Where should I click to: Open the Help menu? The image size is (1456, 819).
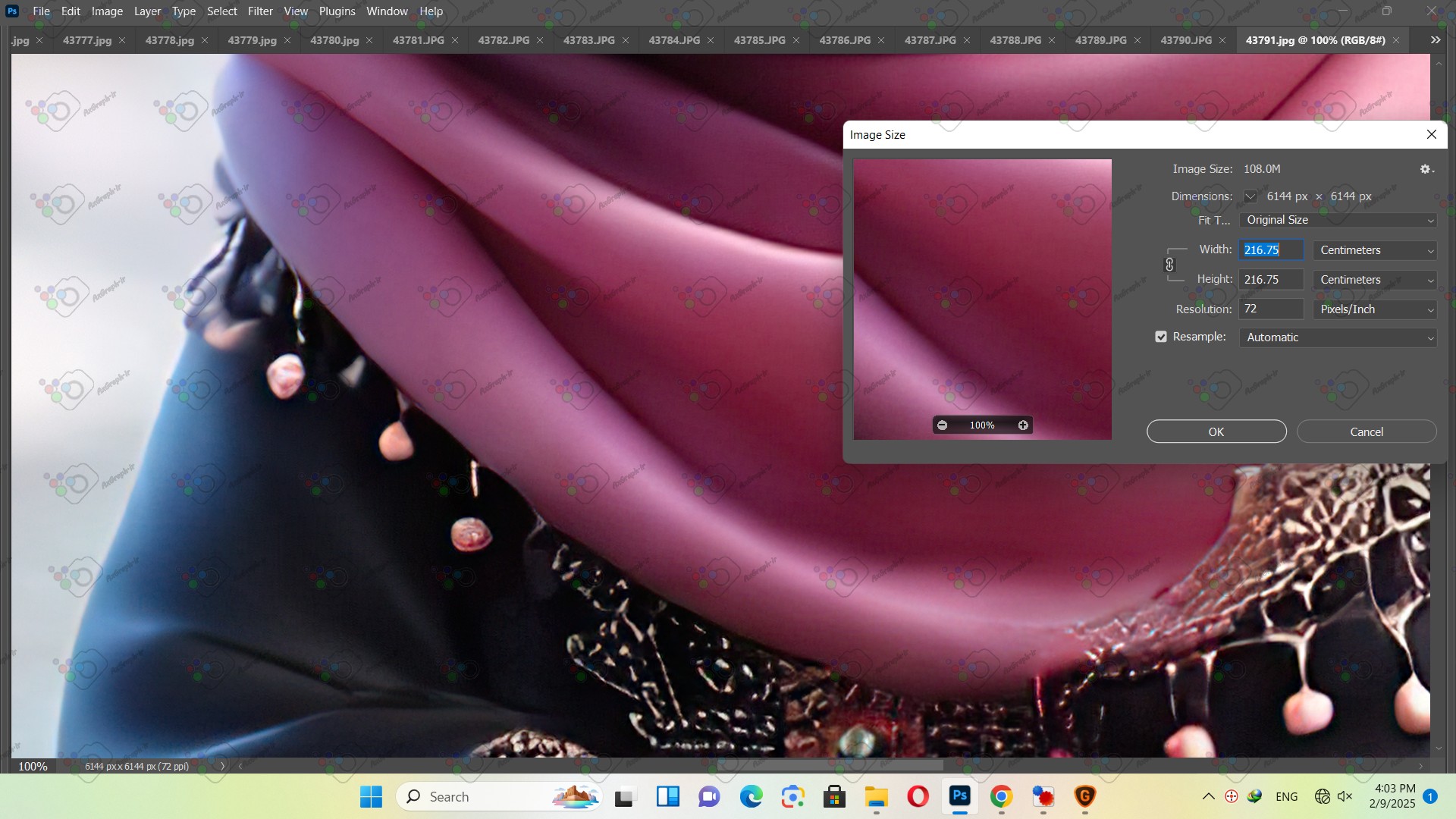431,11
